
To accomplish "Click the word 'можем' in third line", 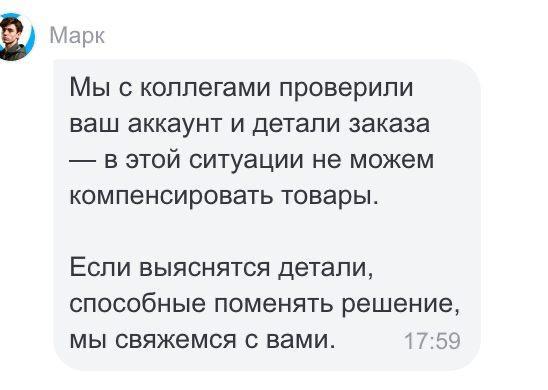I will click(x=391, y=161).
